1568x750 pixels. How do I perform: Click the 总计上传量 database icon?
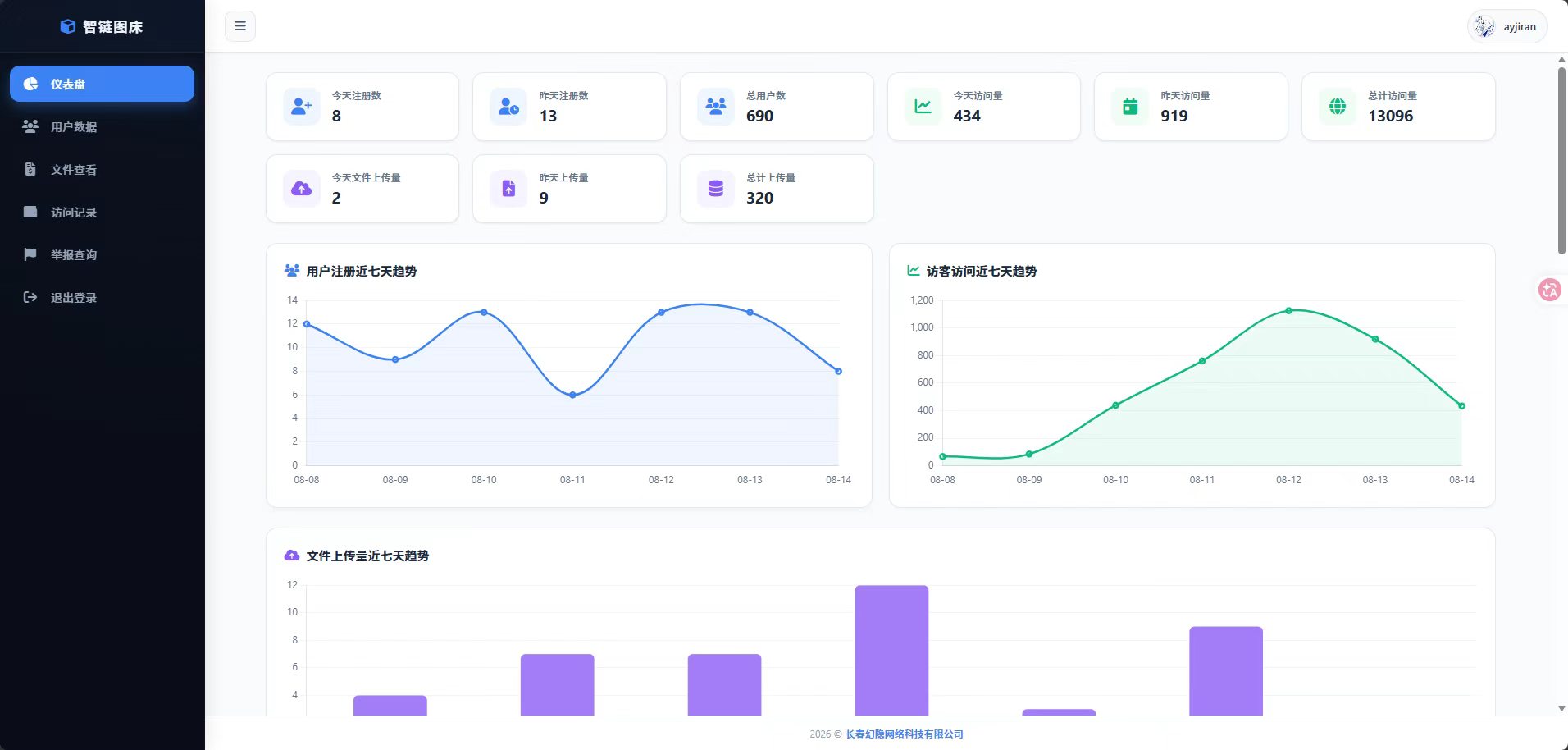tap(716, 189)
